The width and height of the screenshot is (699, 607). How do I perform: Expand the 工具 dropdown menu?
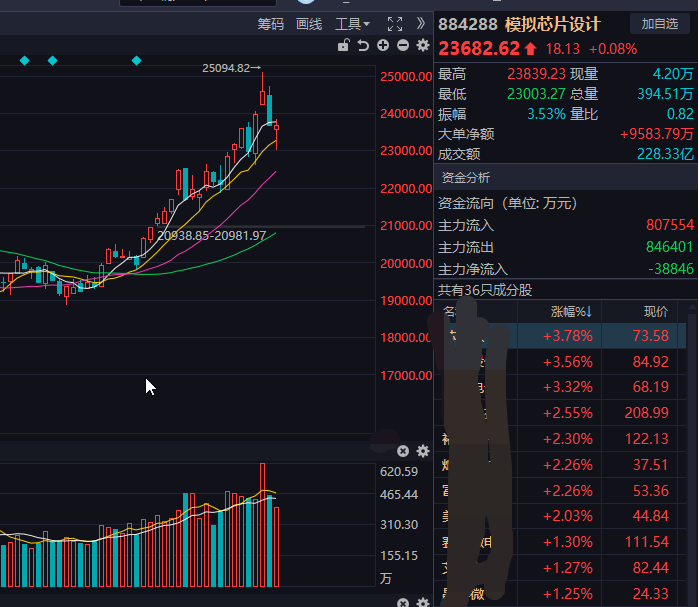[x=352, y=24]
